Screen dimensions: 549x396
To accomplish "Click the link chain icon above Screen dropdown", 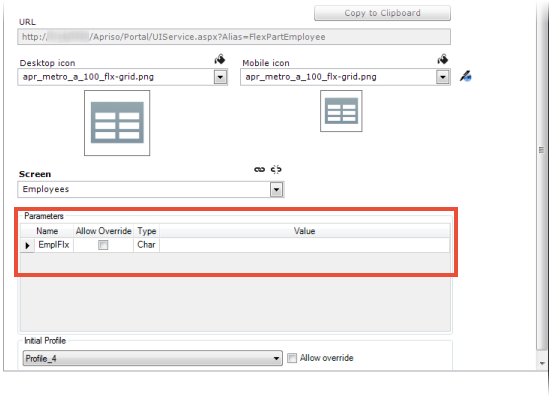I will coord(259,169).
